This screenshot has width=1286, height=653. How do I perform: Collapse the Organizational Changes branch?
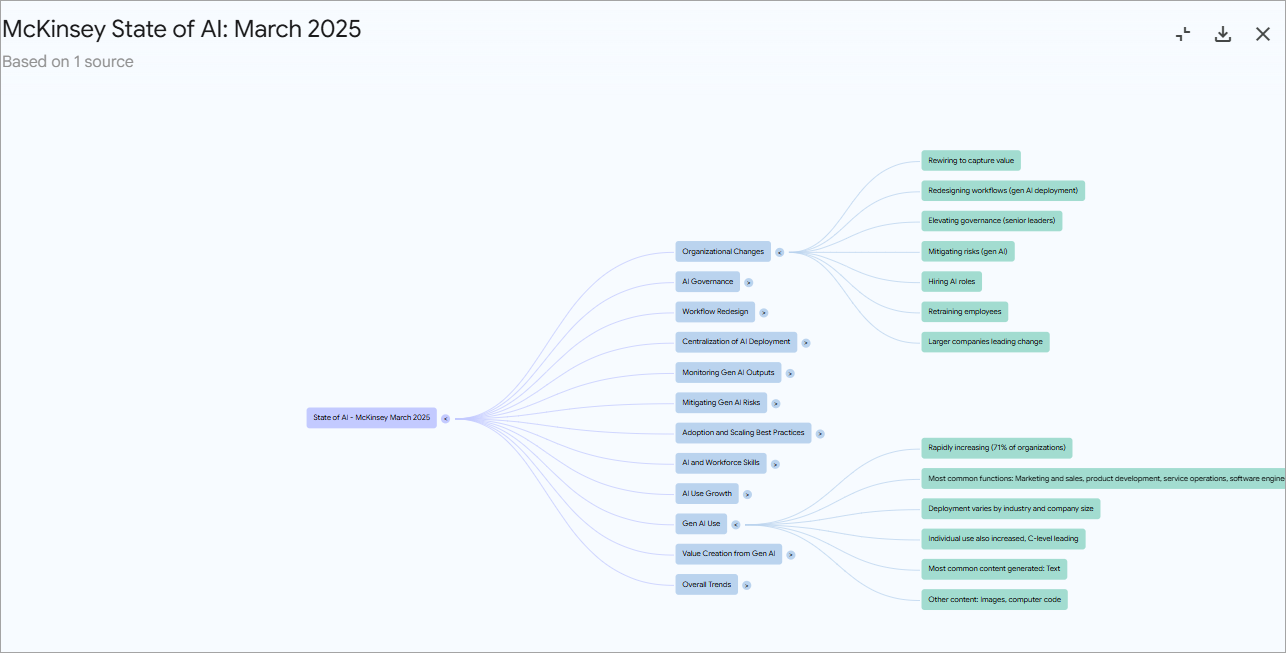coord(780,252)
